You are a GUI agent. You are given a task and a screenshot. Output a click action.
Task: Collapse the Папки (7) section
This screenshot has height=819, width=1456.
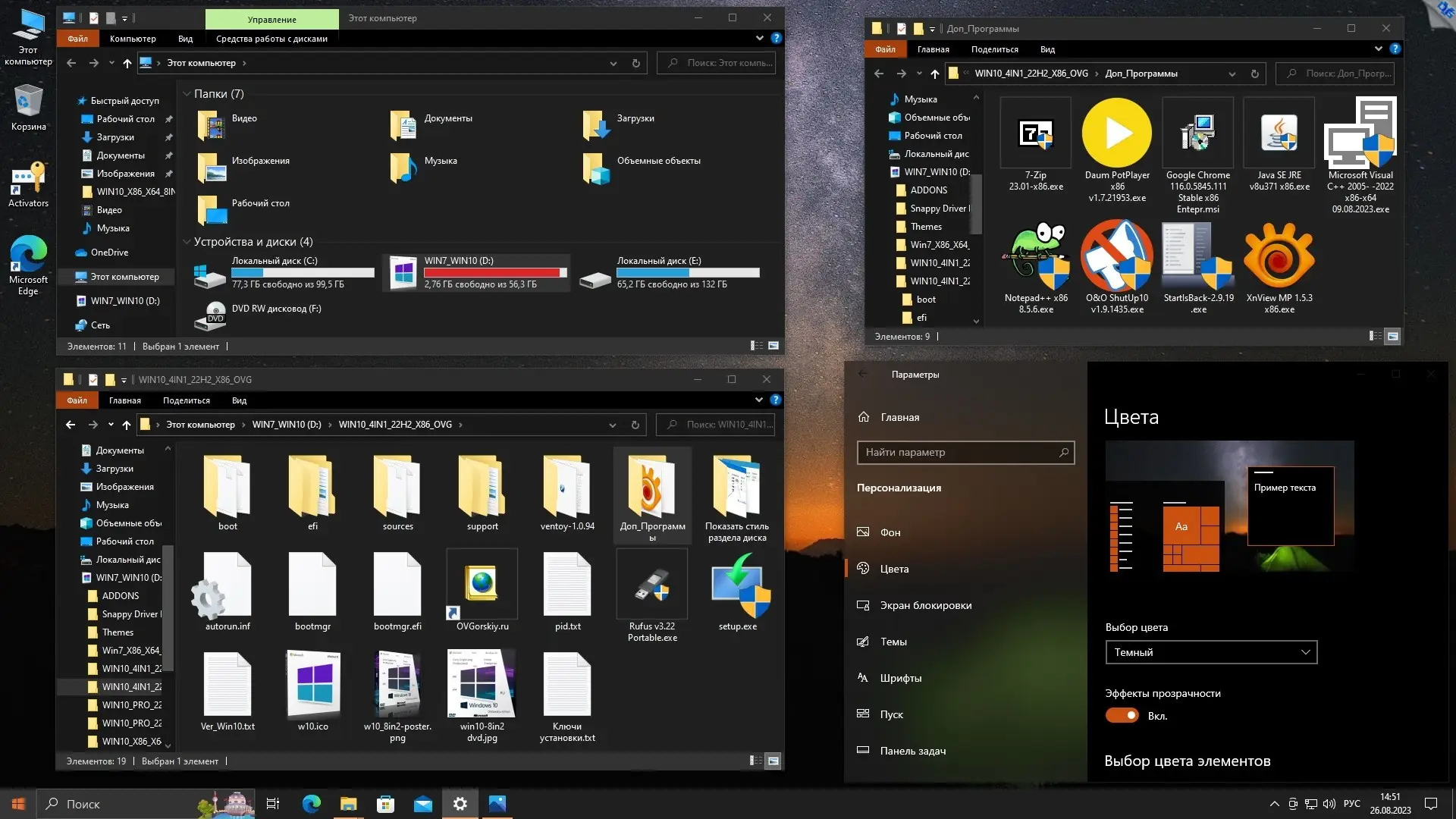tap(187, 94)
